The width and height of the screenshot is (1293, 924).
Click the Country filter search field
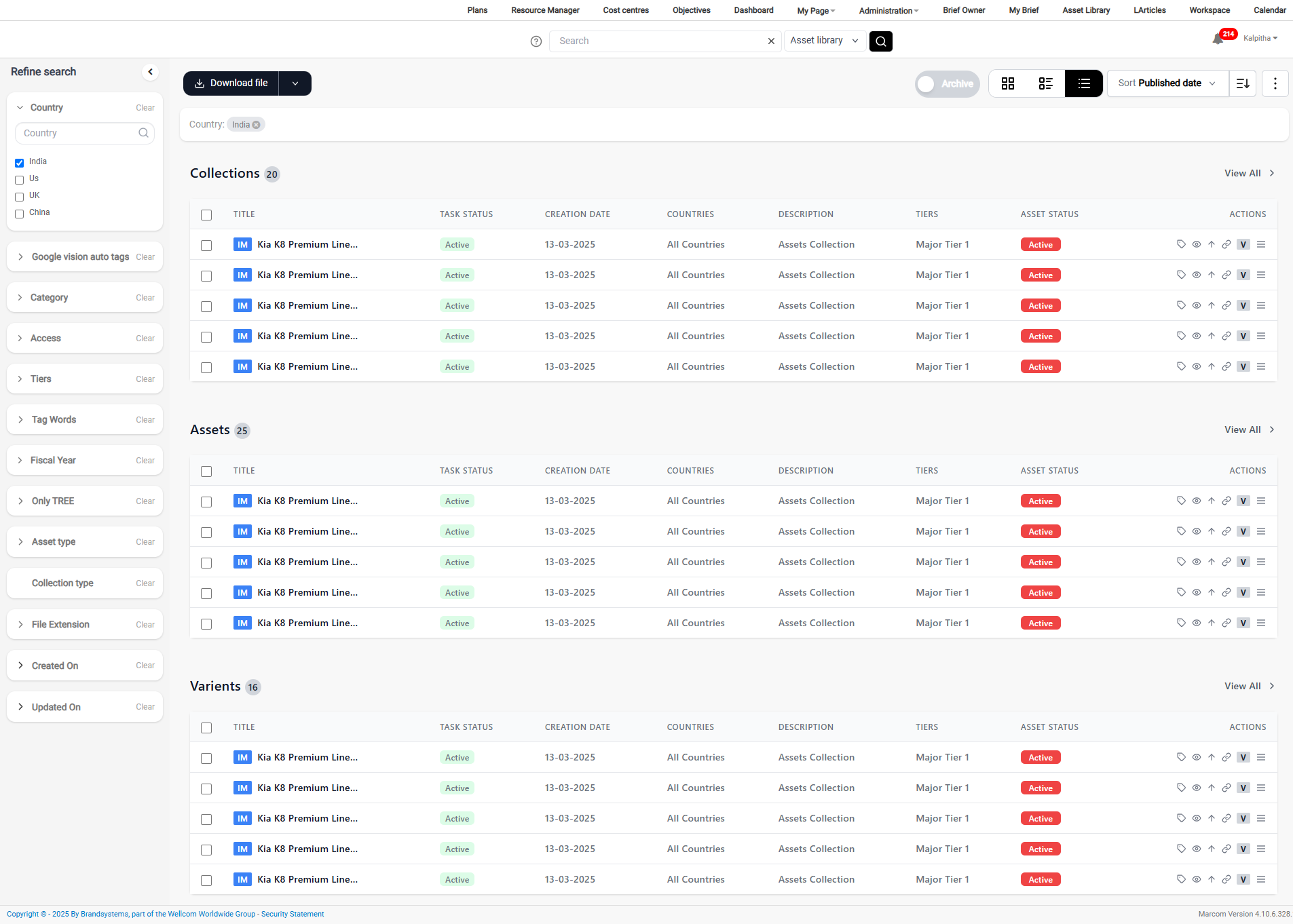(x=85, y=133)
